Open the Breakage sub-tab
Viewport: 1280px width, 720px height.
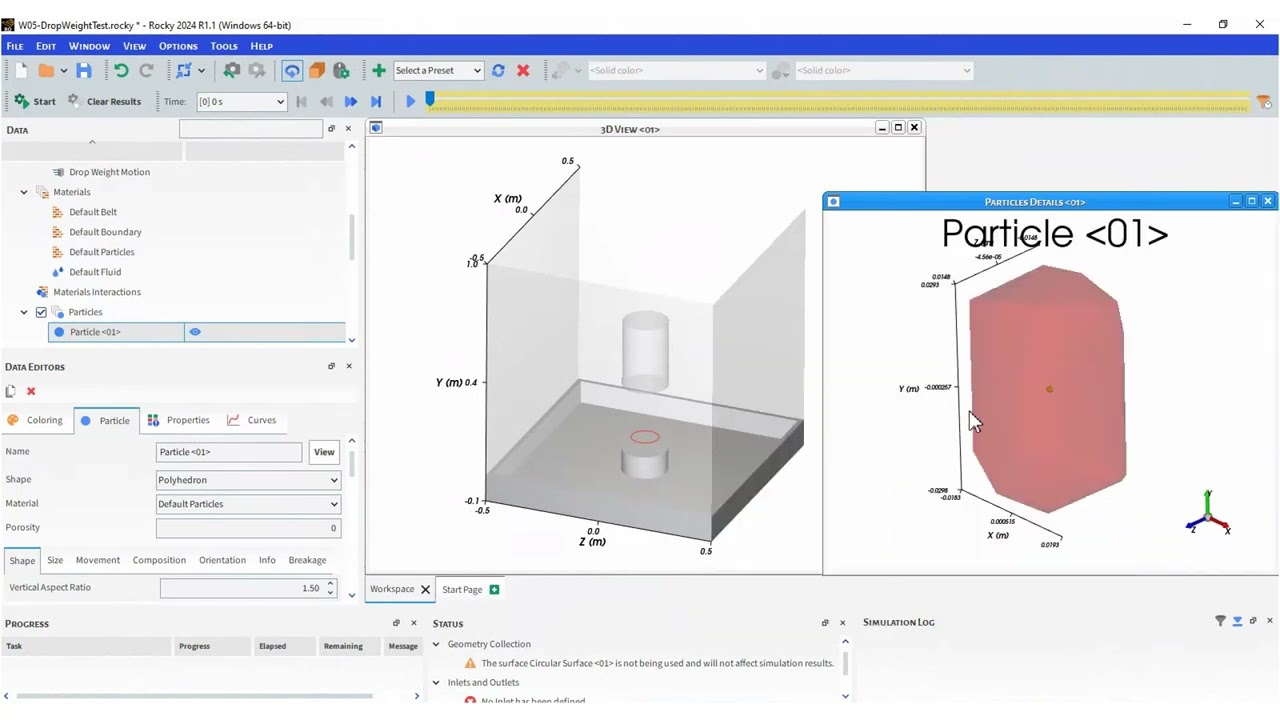tap(307, 560)
